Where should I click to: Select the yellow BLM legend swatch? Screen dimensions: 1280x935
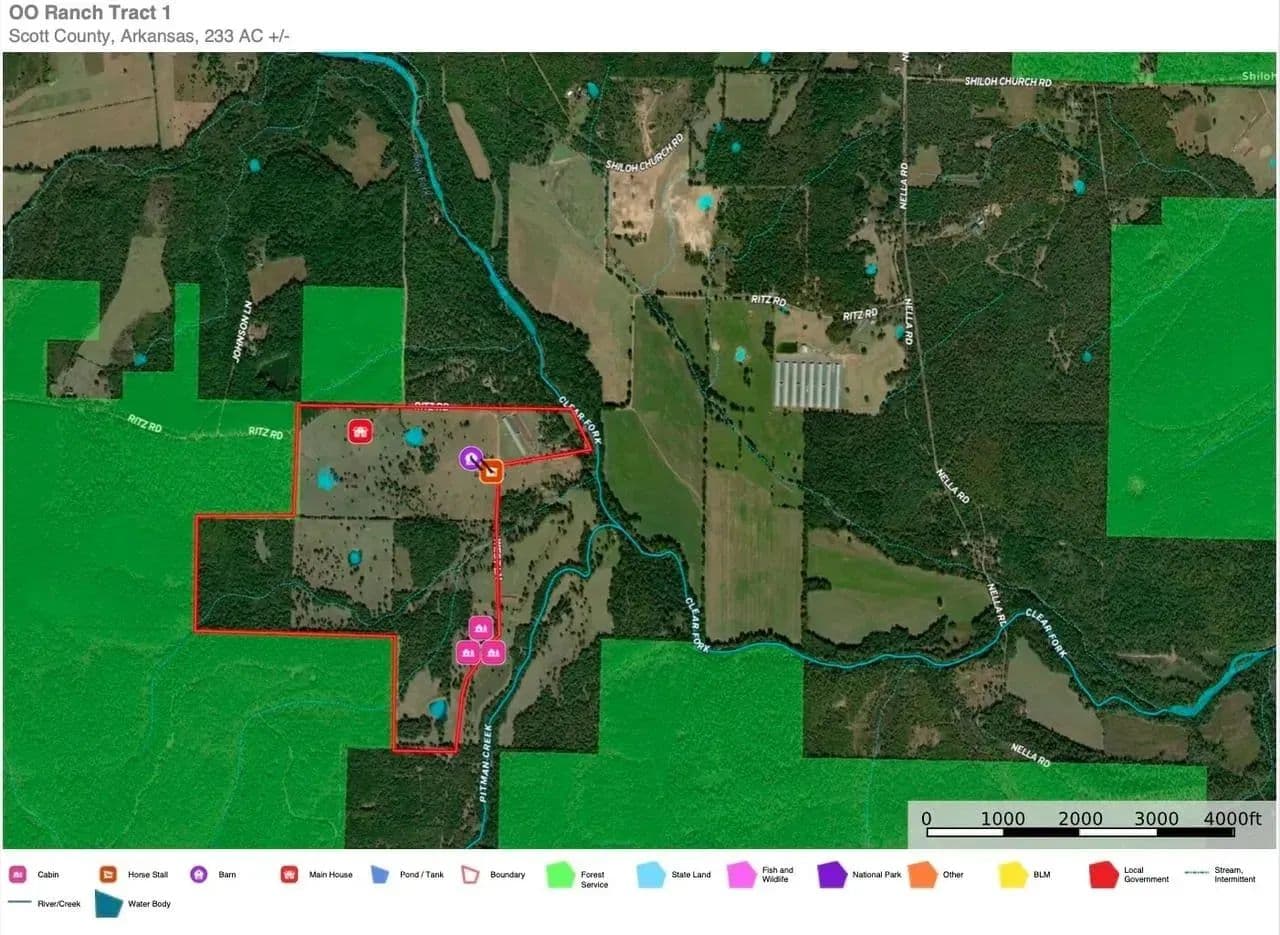point(1013,875)
